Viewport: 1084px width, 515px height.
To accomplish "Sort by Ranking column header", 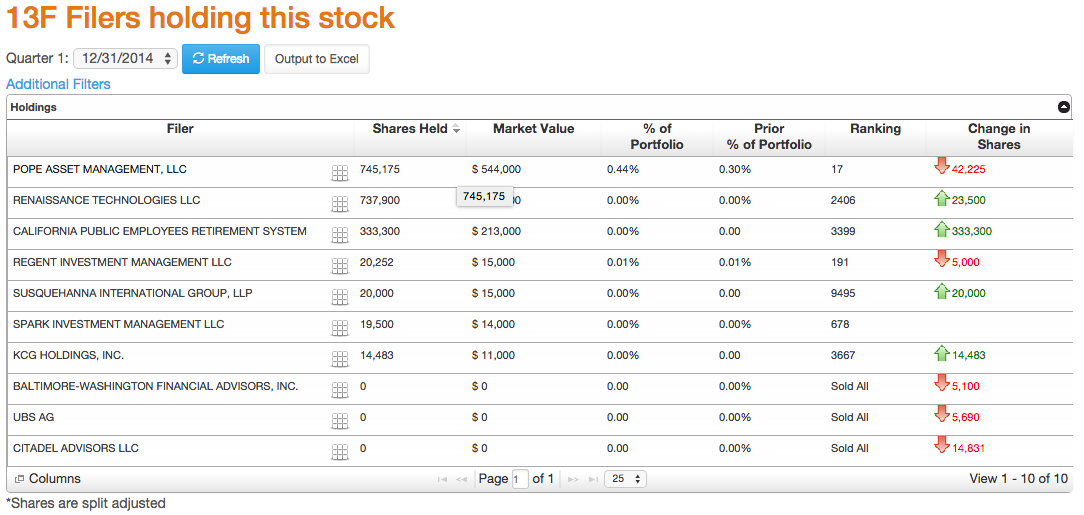I will coord(875,129).
